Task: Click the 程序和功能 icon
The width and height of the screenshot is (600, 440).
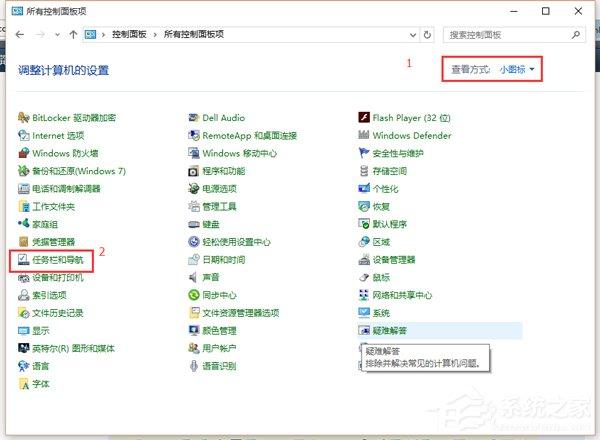Action: [194, 171]
